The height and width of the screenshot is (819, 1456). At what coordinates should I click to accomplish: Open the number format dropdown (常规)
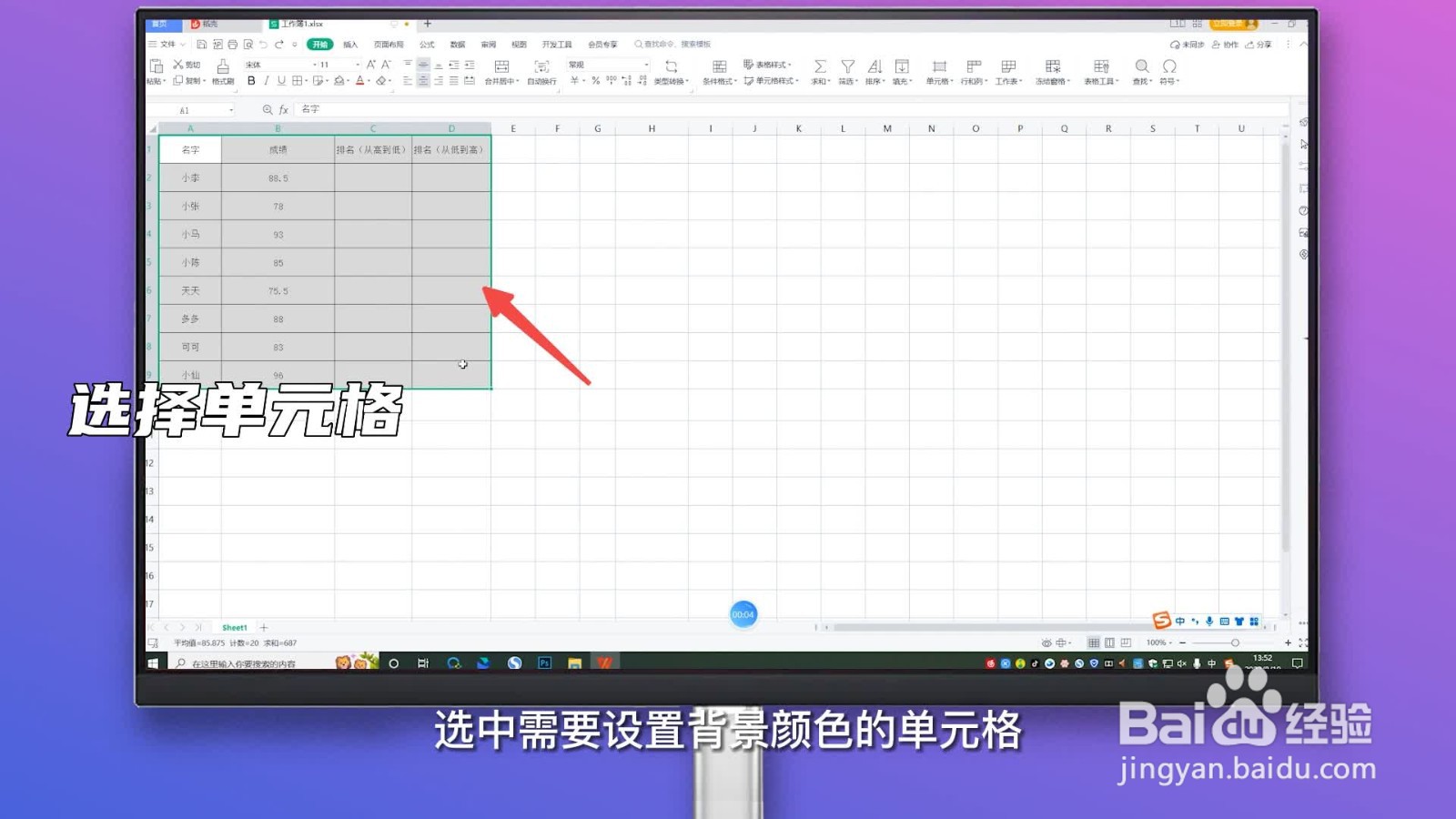click(x=646, y=65)
